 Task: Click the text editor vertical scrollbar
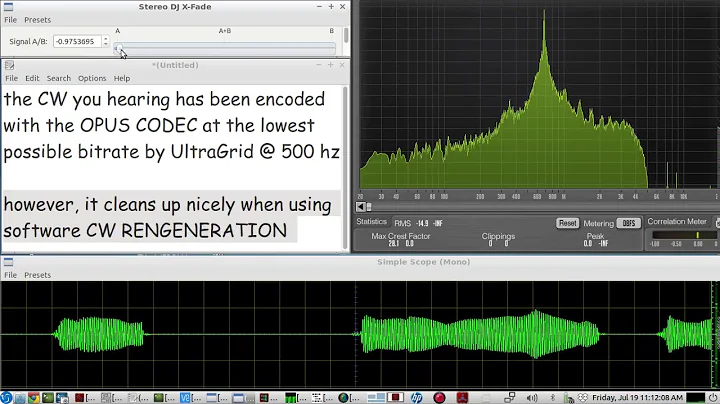tap(346, 168)
